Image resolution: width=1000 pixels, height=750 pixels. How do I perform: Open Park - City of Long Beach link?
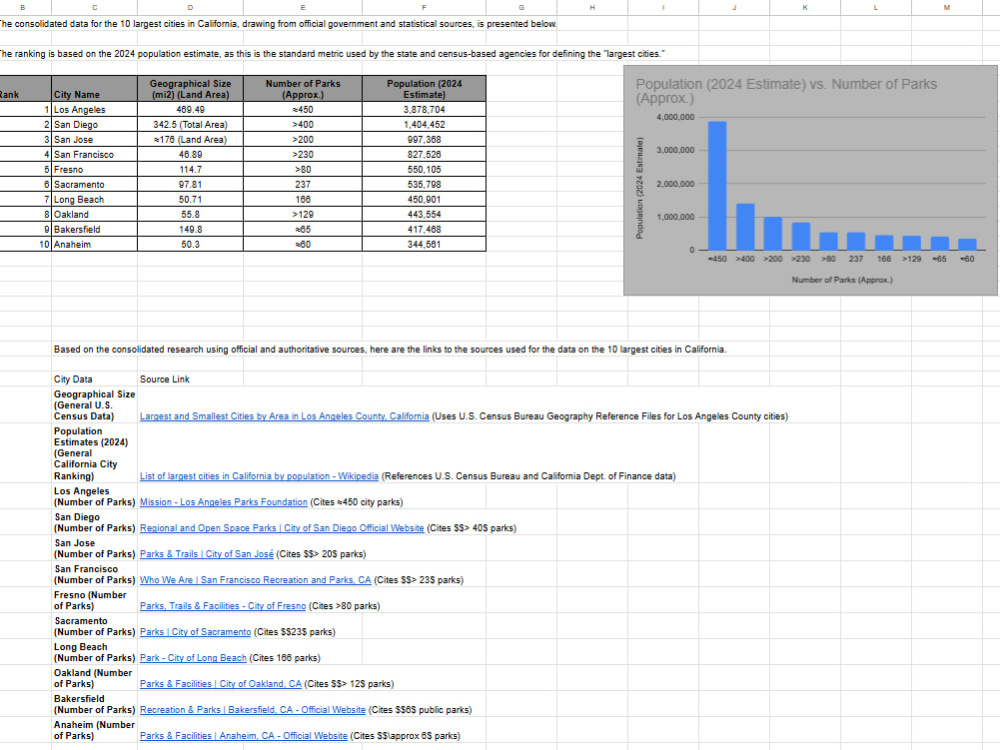[x=193, y=658]
